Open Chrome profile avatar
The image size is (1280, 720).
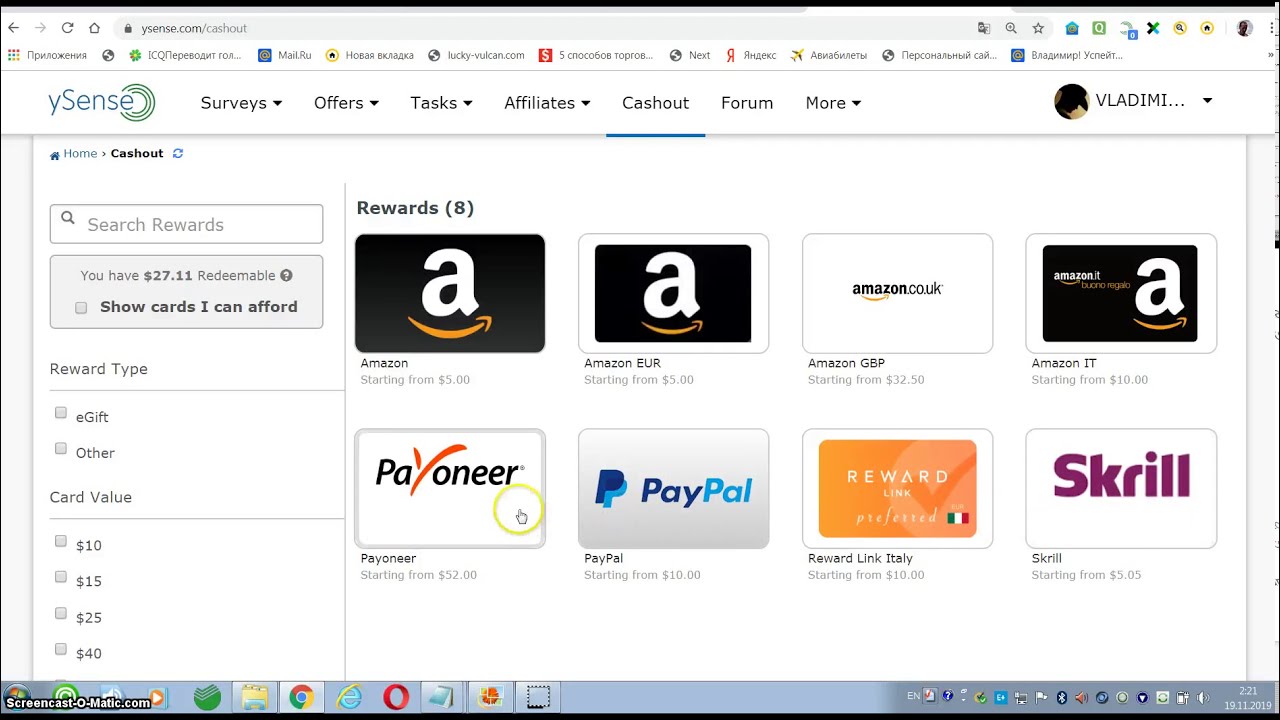[x=1244, y=28]
